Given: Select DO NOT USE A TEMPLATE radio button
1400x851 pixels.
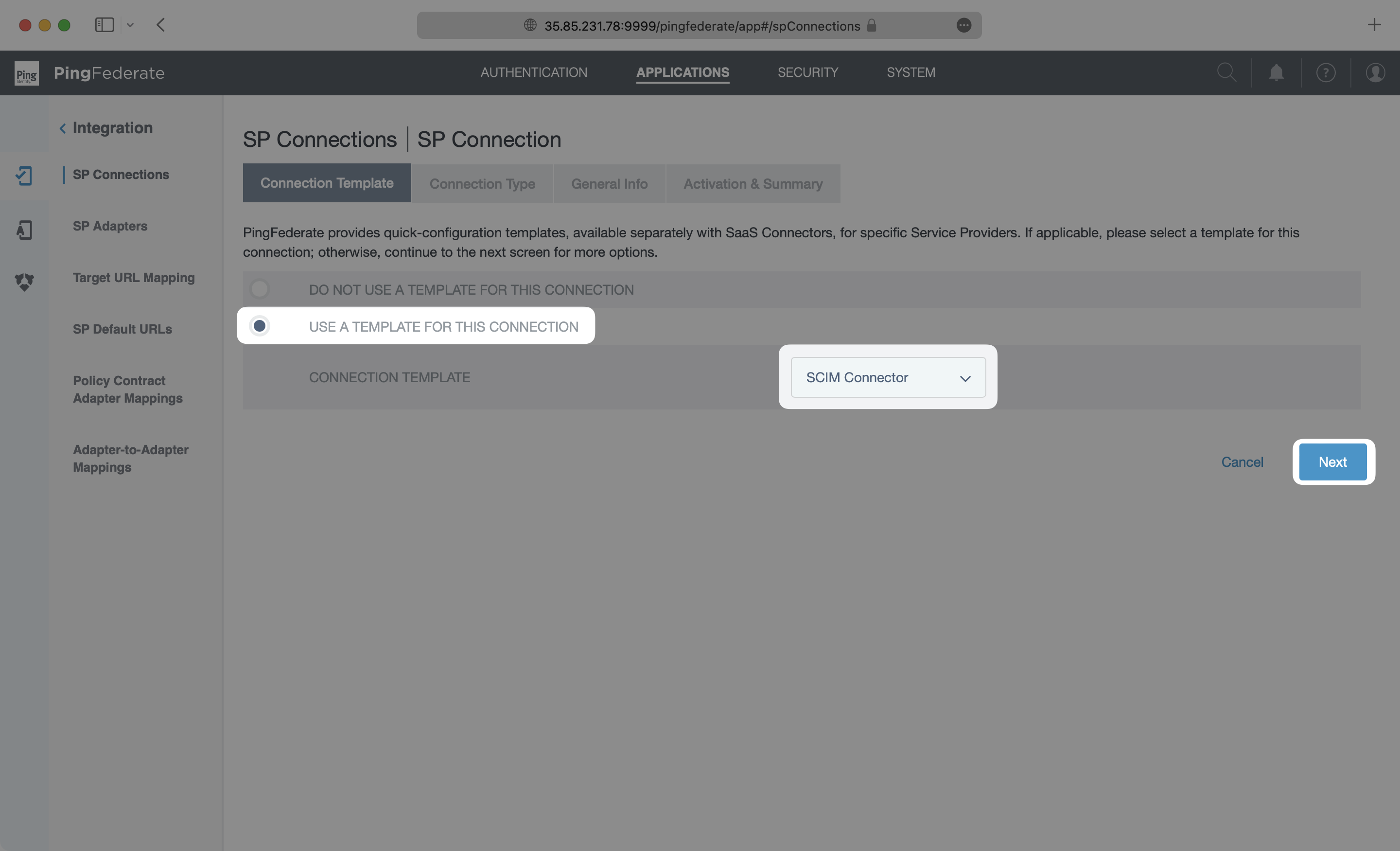Looking at the screenshot, I should click(260, 289).
